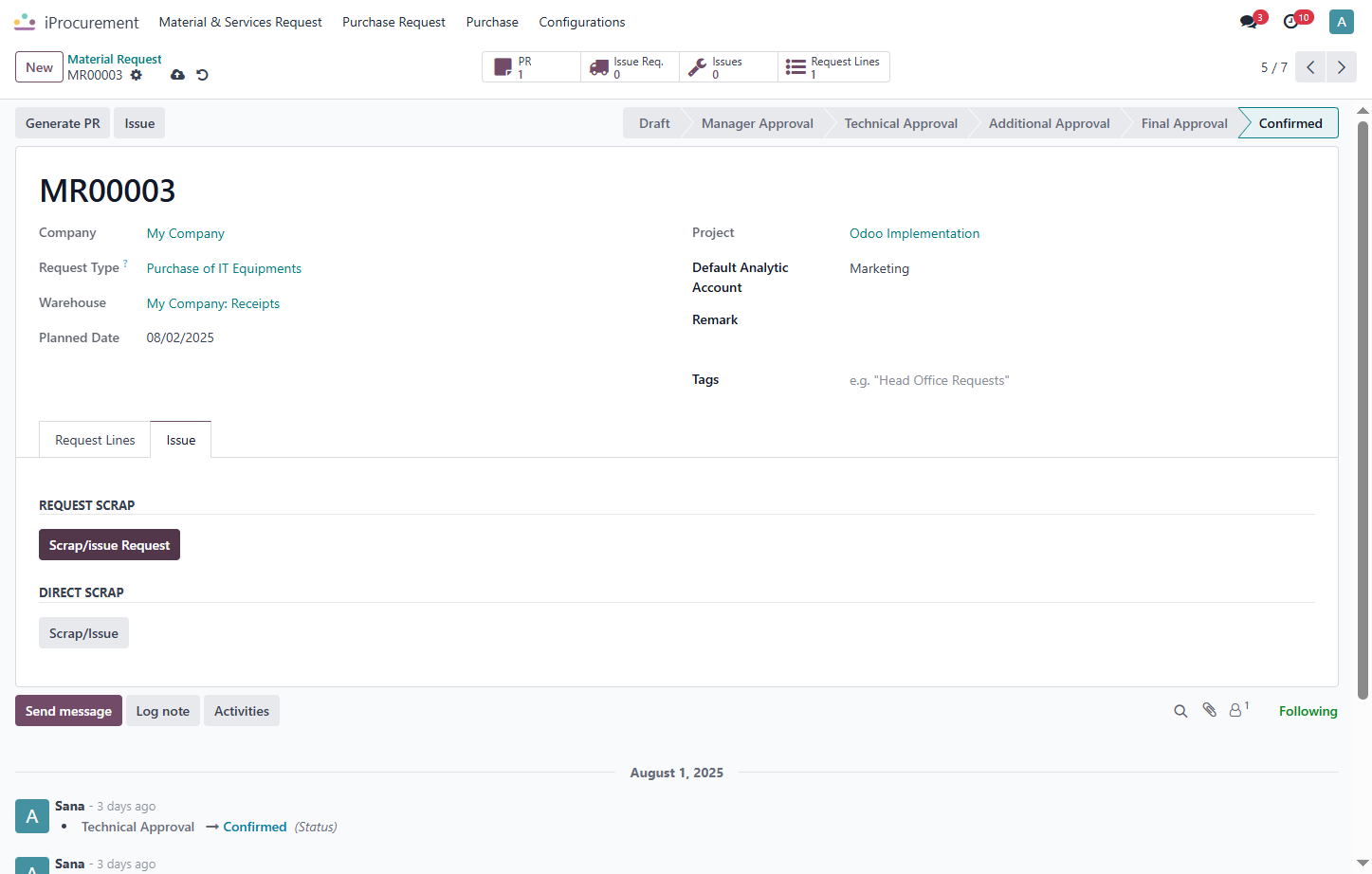Click the Issue action button

point(139,123)
